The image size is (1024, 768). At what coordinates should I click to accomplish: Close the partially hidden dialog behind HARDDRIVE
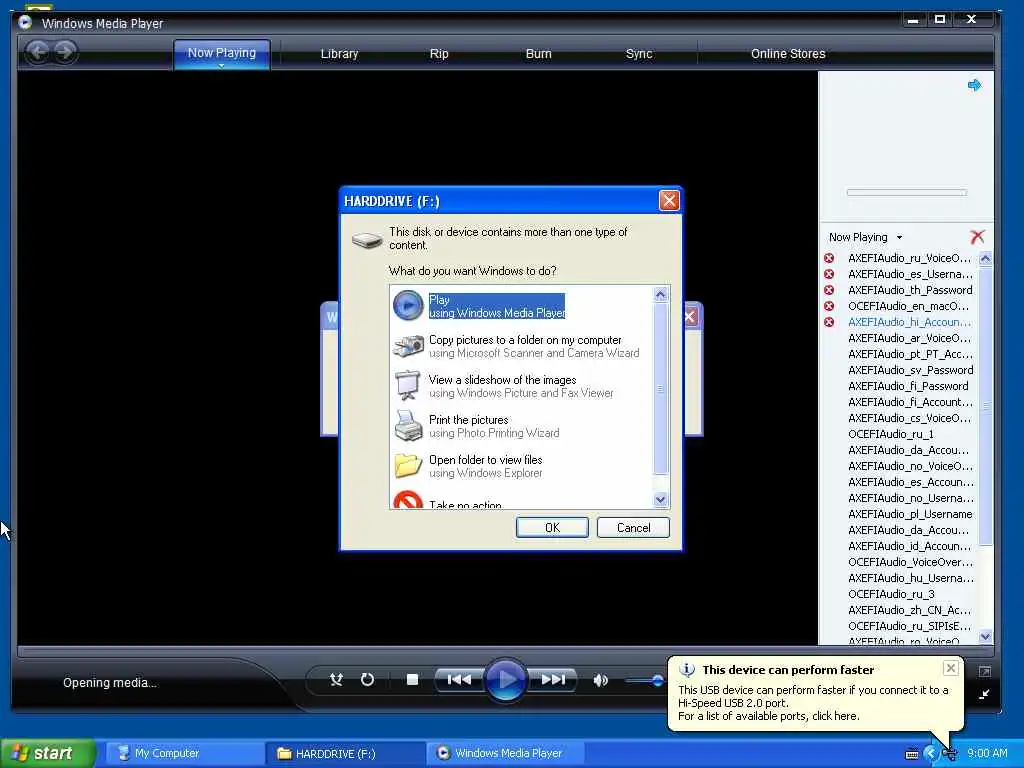(691, 317)
